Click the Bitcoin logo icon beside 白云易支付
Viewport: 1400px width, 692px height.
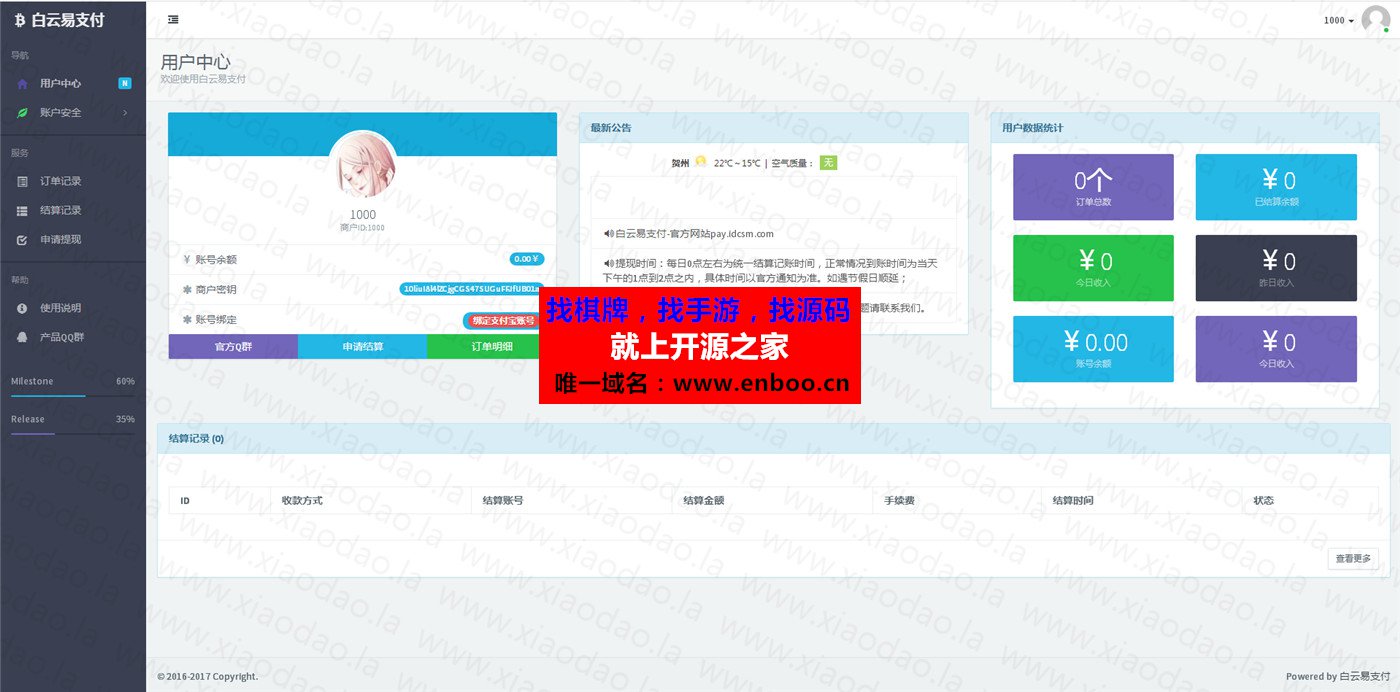(x=20, y=20)
